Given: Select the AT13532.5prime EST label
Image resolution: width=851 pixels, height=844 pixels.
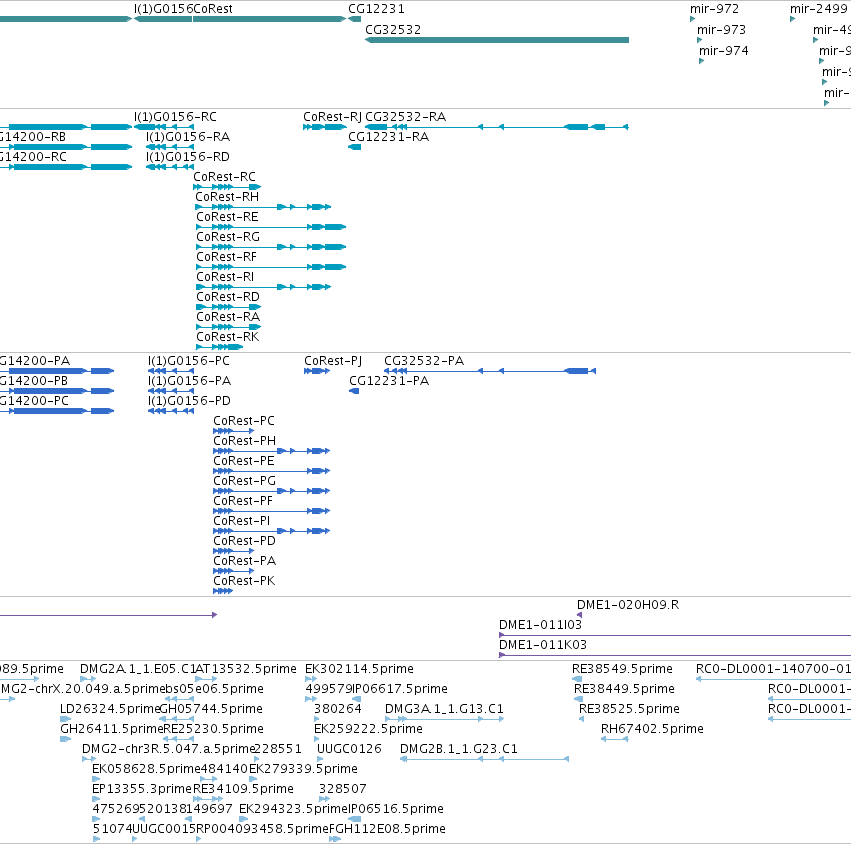Looking at the screenshot, I should point(245,669).
